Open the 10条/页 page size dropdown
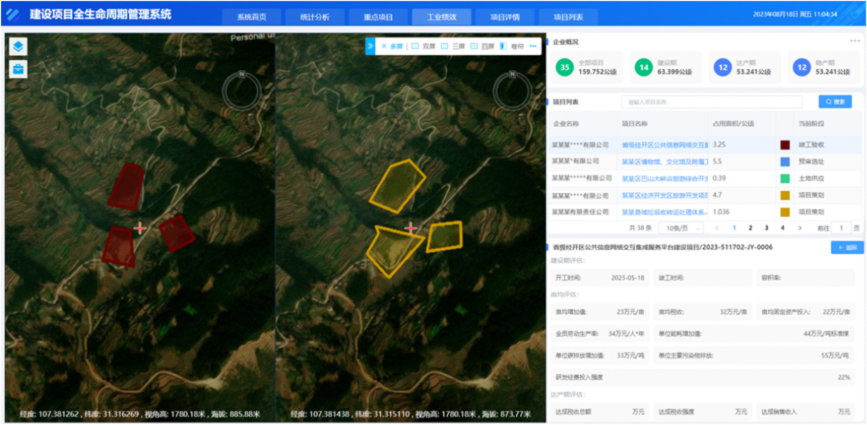 coord(678,228)
